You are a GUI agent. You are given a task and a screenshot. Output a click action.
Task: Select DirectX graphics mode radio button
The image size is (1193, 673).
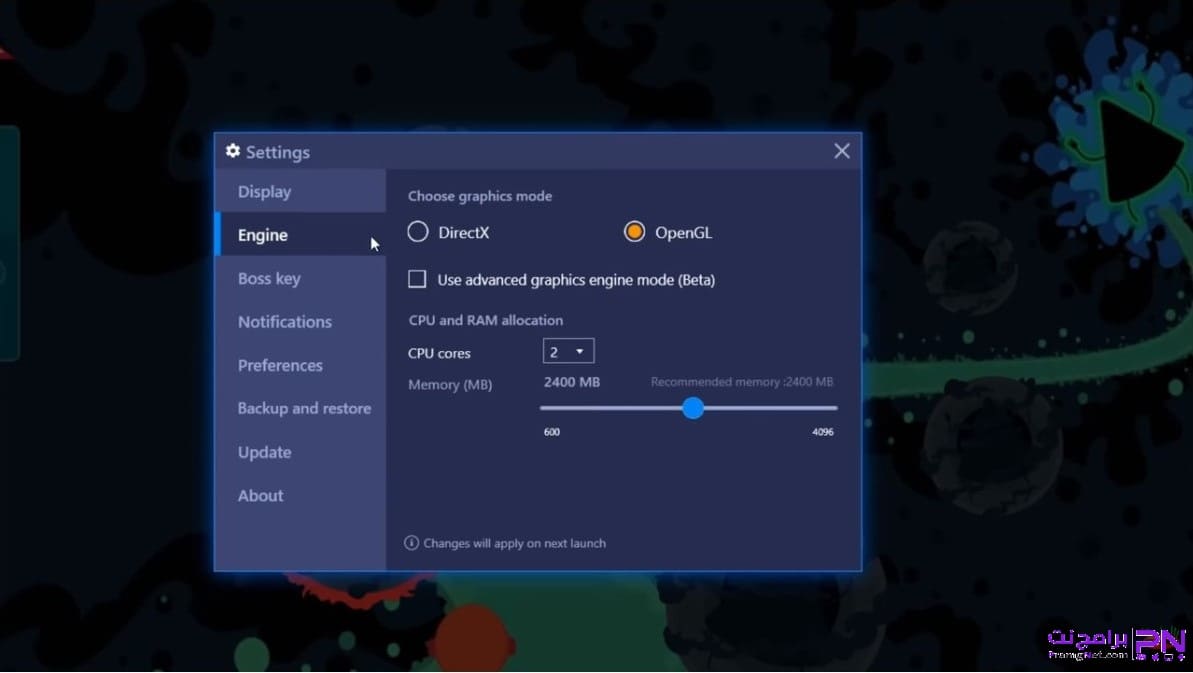coord(418,232)
